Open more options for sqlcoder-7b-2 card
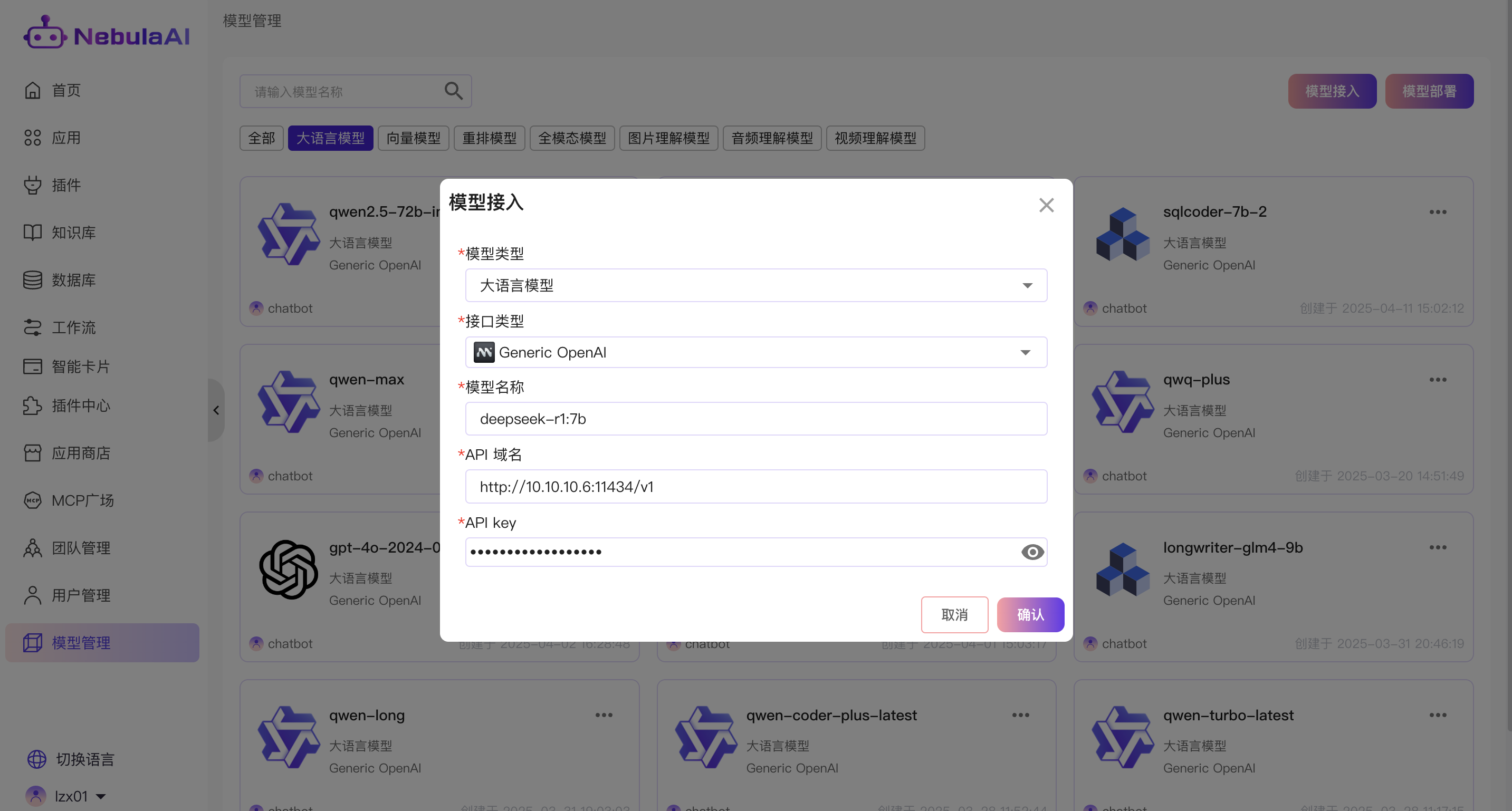The height and width of the screenshot is (811, 1512). click(x=1438, y=212)
